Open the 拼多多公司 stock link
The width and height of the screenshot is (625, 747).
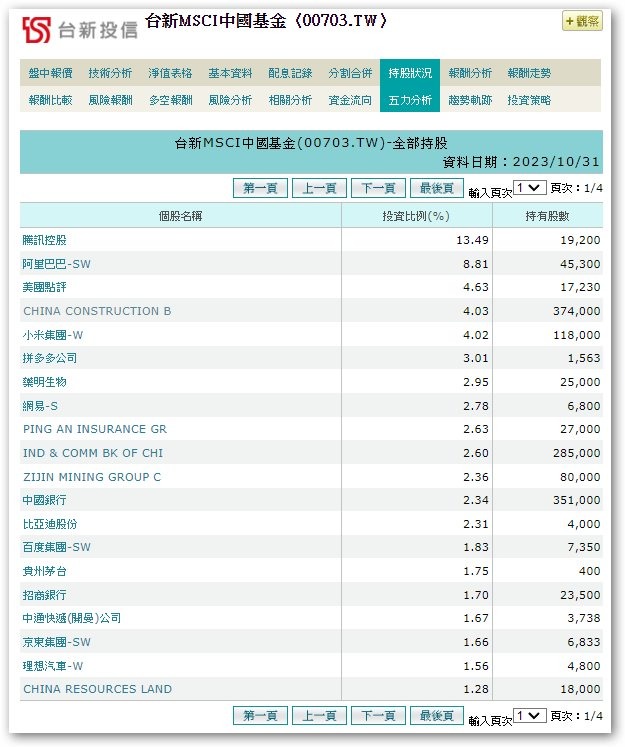coord(50,358)
